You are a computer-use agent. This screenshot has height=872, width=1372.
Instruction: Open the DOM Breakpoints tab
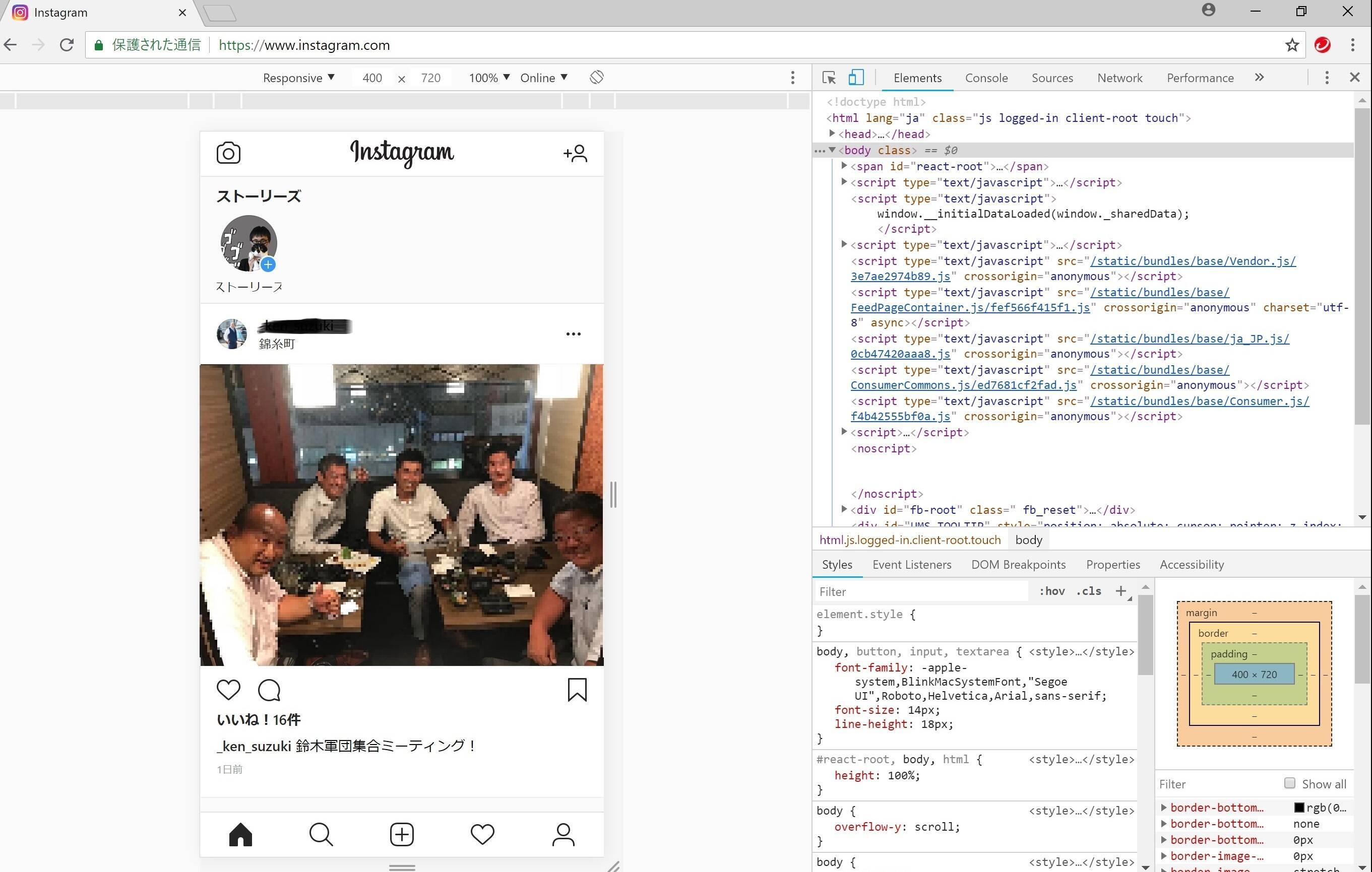pyautogui.click(x=1018, y=564)
